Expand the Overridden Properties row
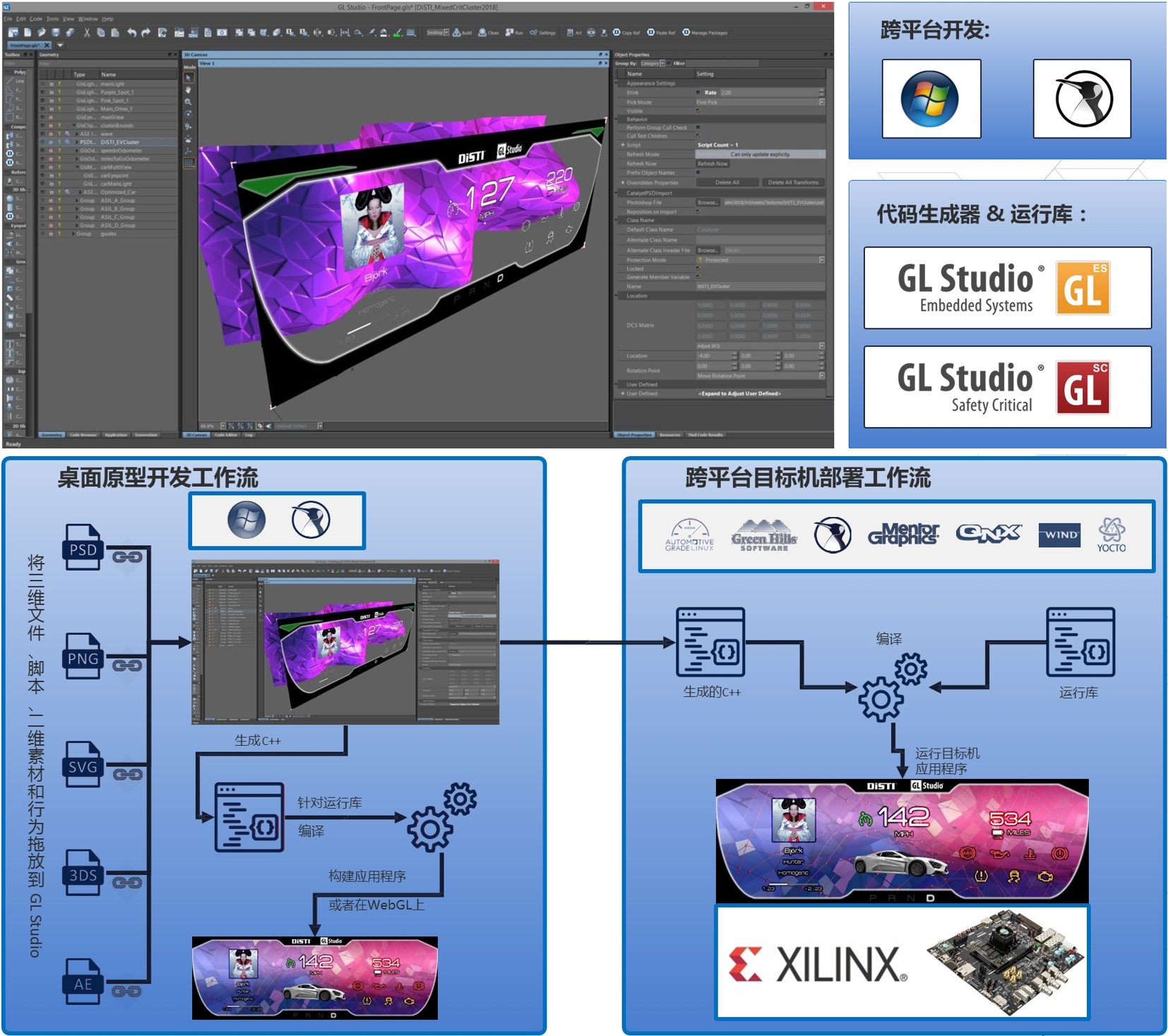 coord(623,182)
